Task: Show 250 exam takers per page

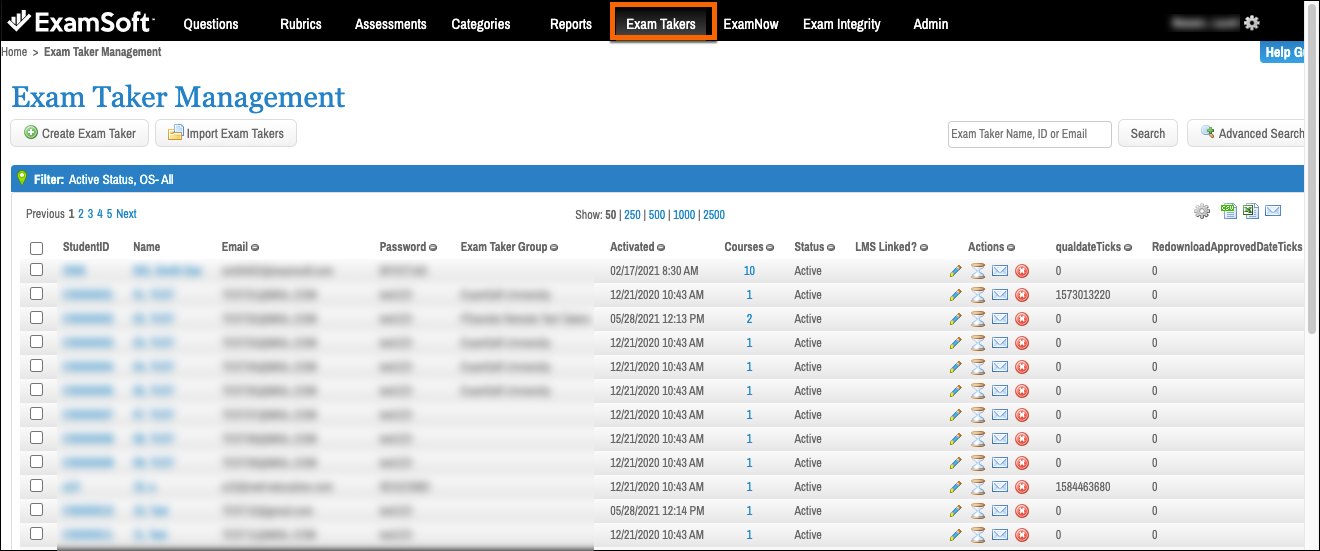Action: click(x=632, y=215)
